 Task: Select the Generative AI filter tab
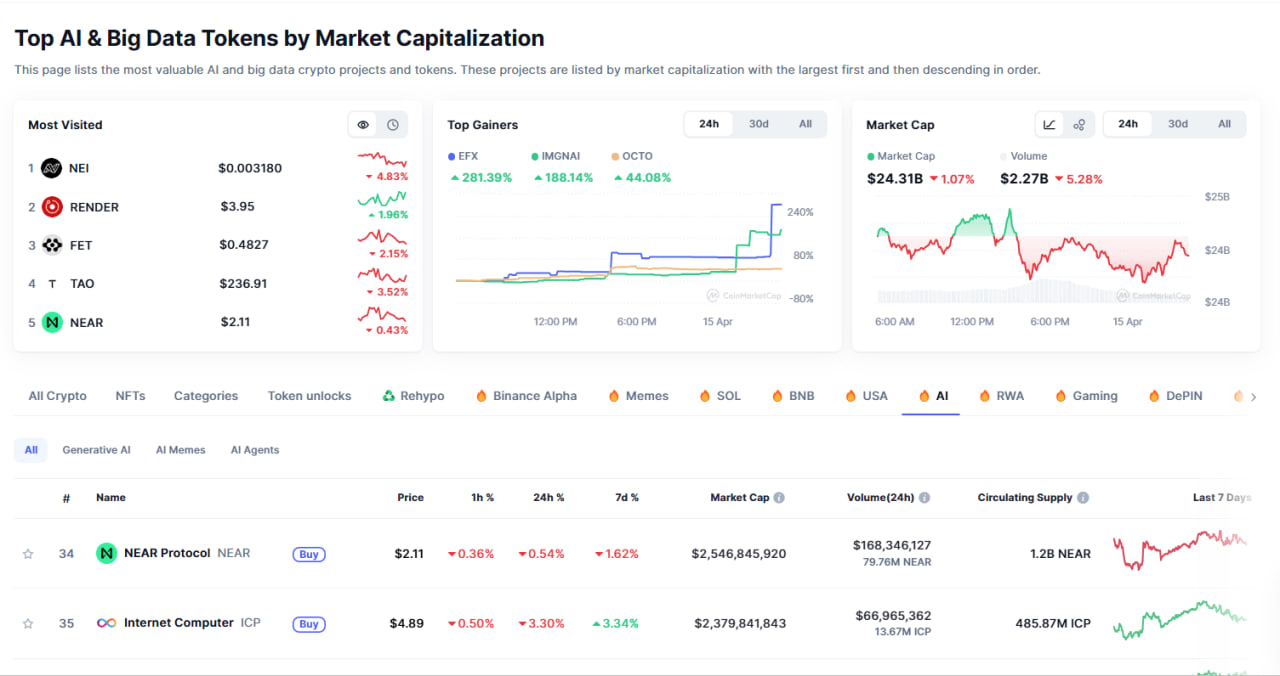coord(96,450)
